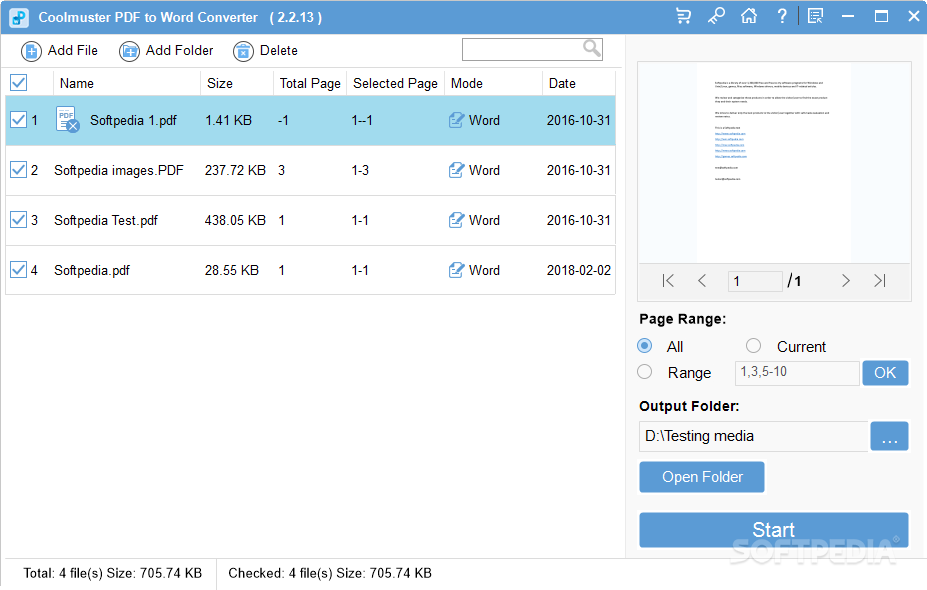Click the Total Page column header
Viewport: 927px width, 590px height.
point(310,83)
